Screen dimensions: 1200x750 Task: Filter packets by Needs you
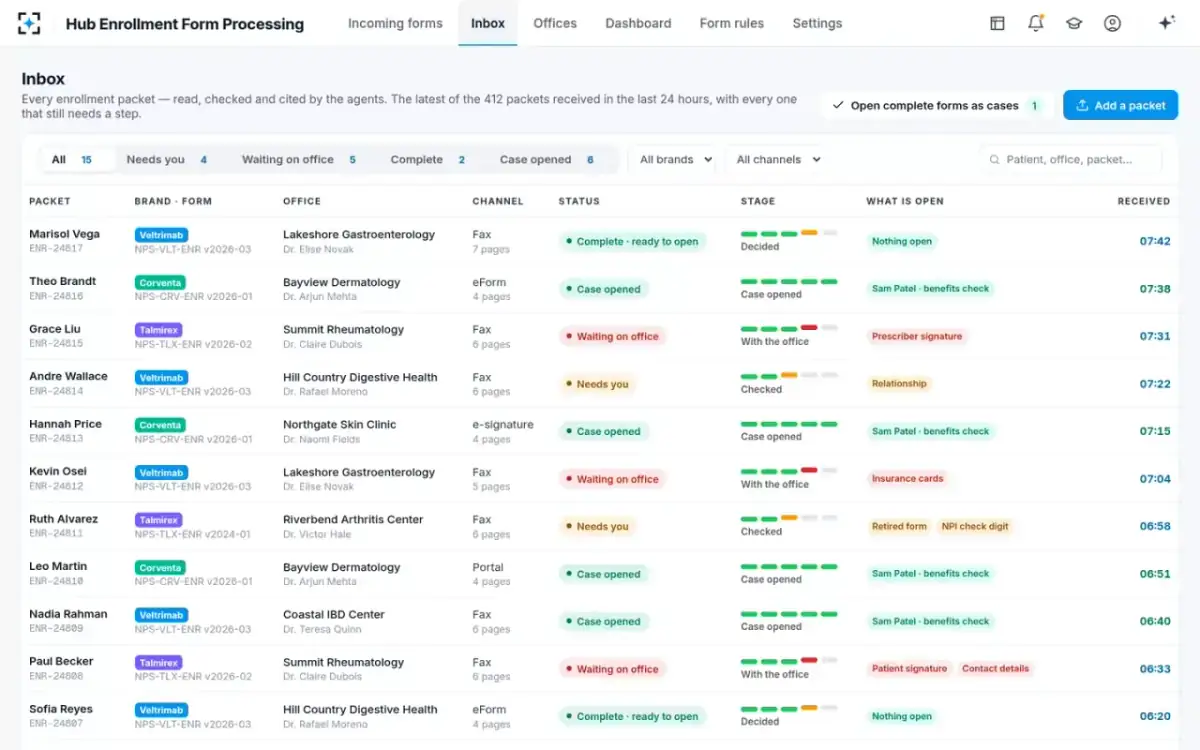coord(167,160)
